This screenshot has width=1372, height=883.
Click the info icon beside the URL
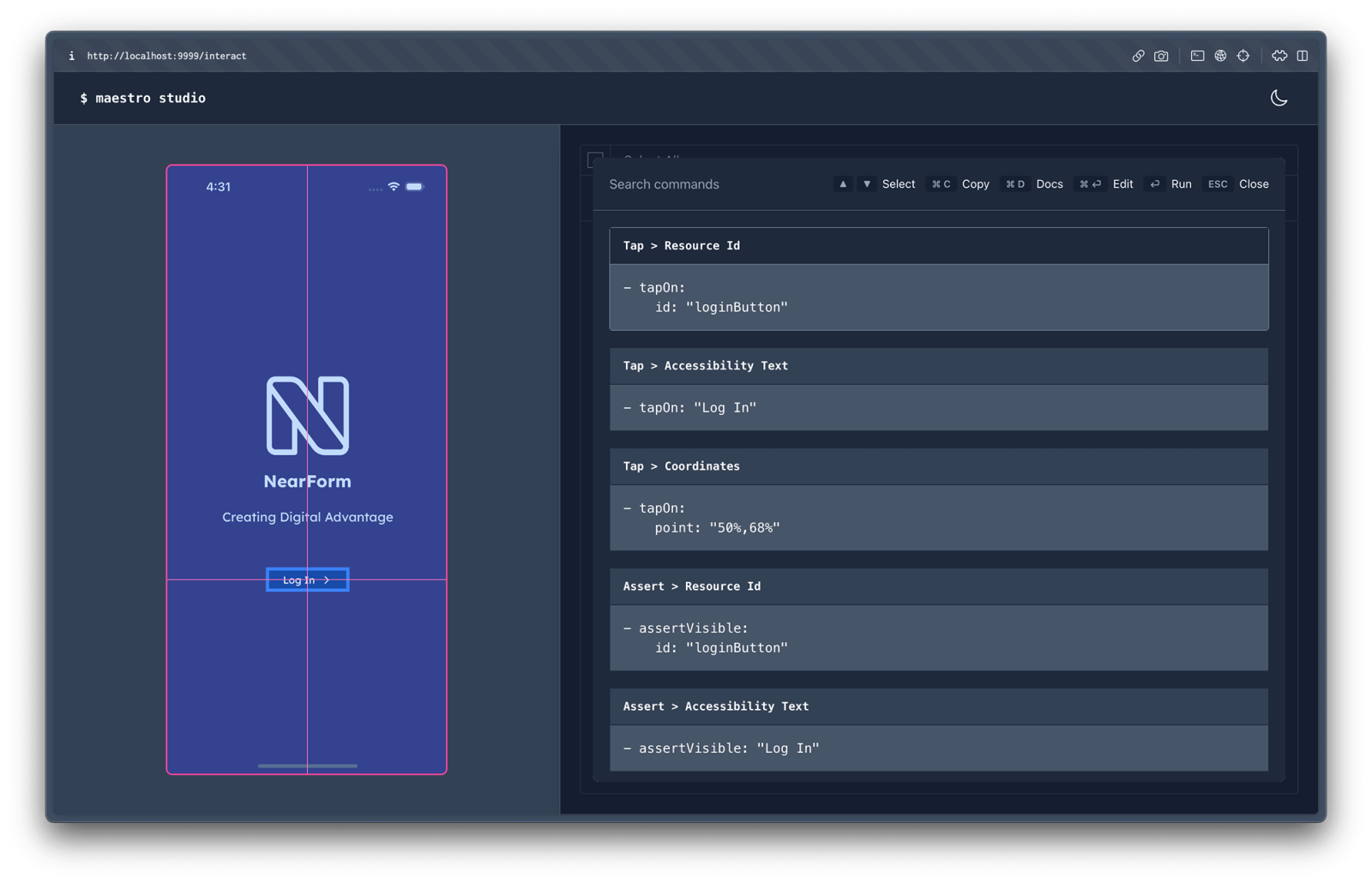point(72,56)
